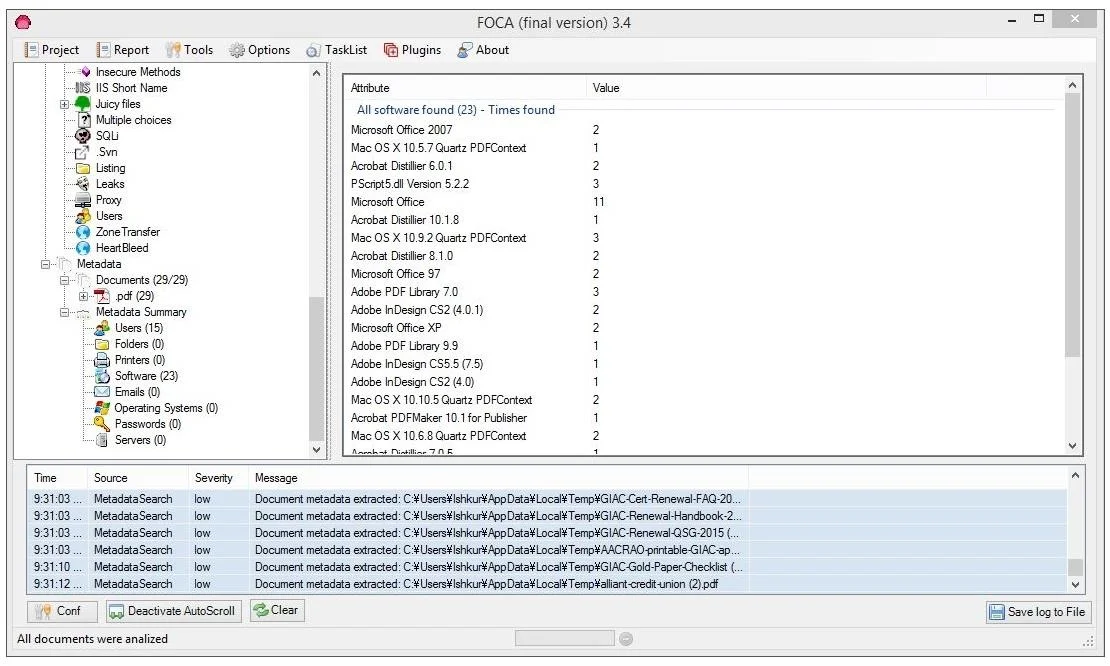The image size is (1110, 666).
Task: Collapse the Metadata tree node
Action: pyautogui.click(x=45, y=264)
